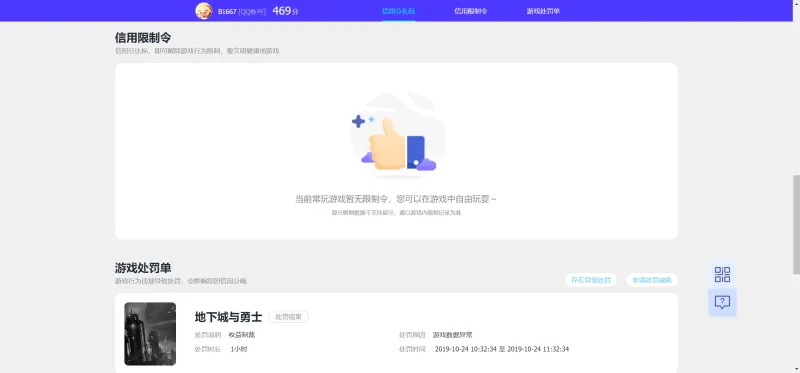Switch to the 游戏处罚单 tab

point(543,11)
